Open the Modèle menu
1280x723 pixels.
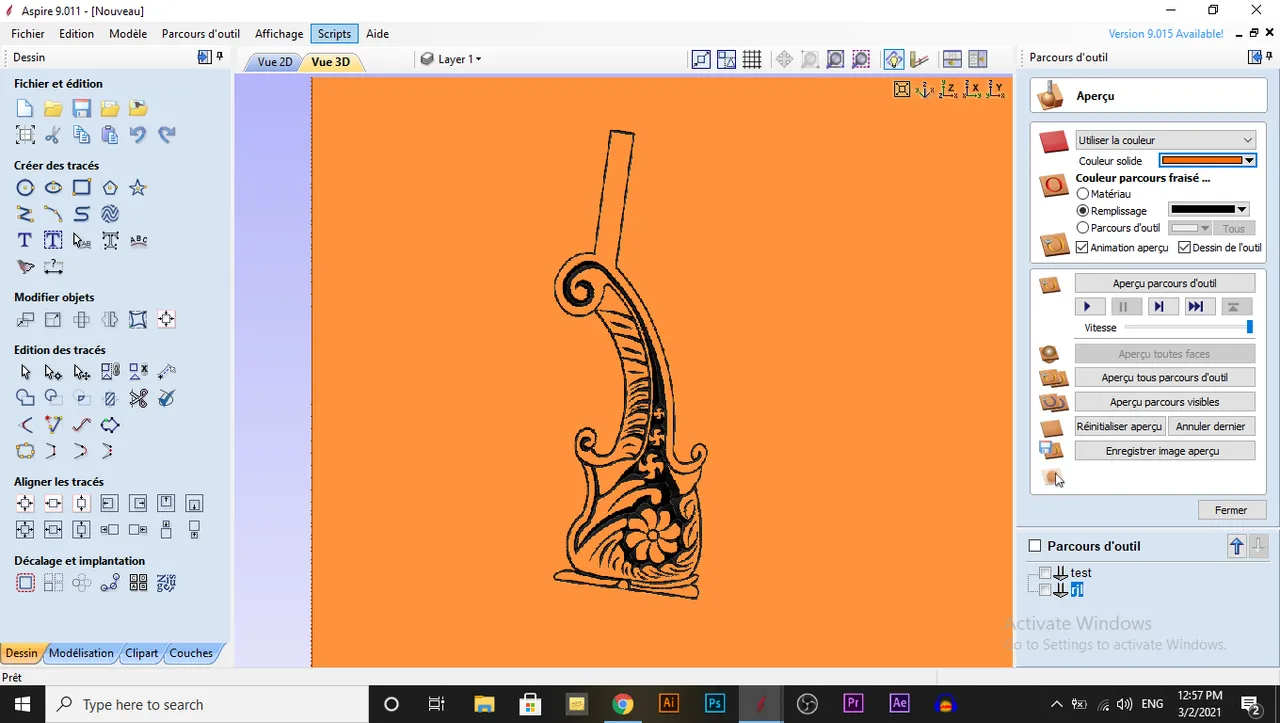pyautogui.click(x=128, y=33)
